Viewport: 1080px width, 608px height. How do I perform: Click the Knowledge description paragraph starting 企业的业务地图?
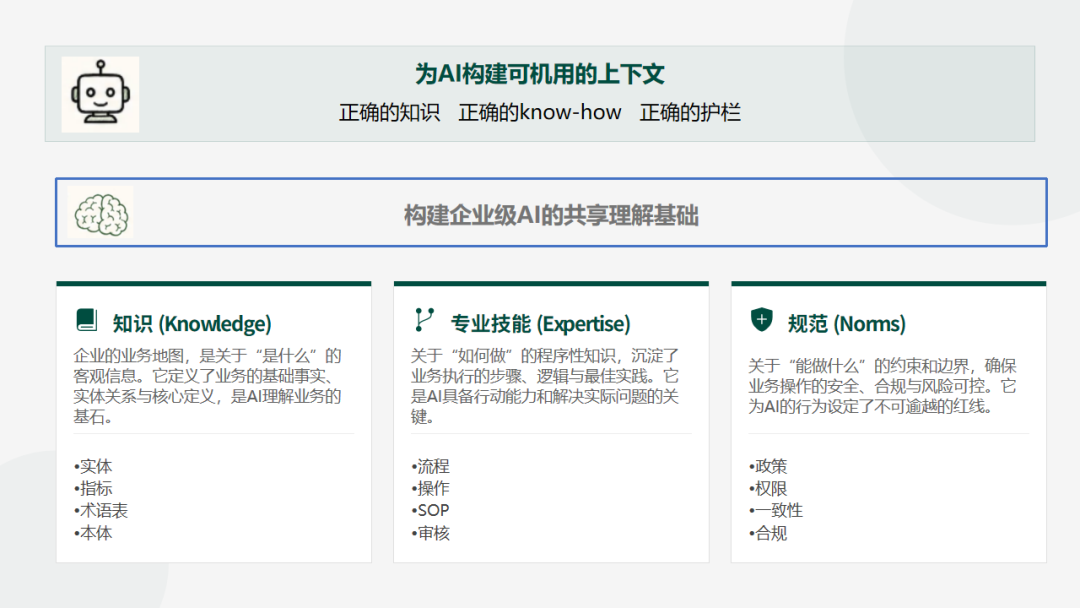coord(207,386)
